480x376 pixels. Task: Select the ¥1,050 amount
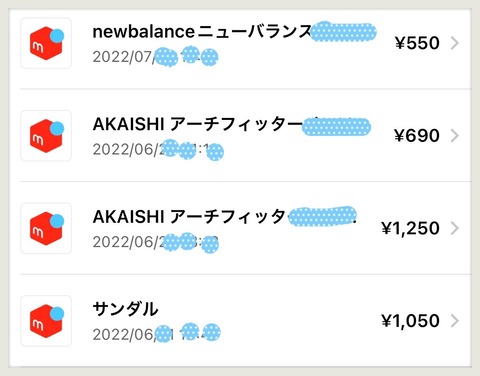pyautogui.click(x=410, y=321)
